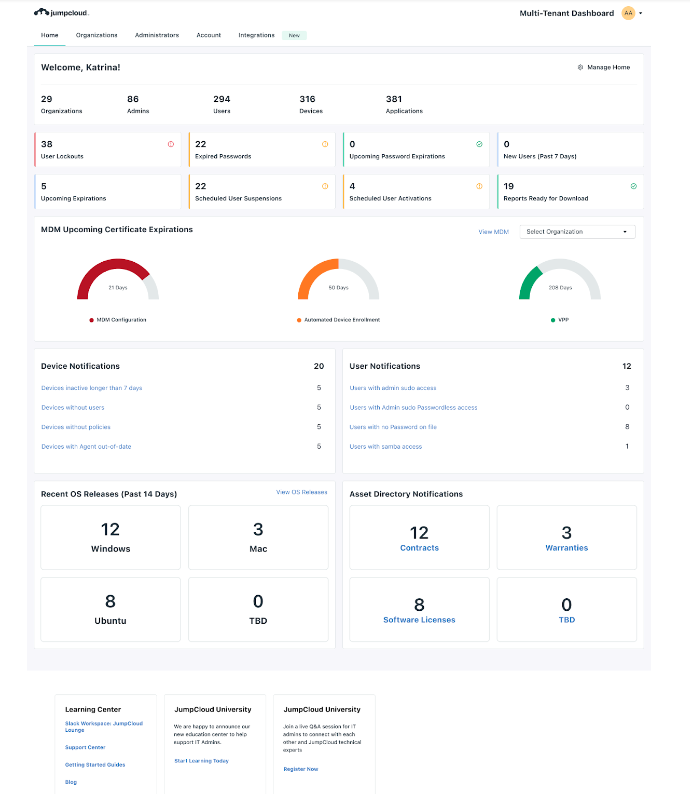This screenshot has height=794, width=690.
Task: Switch to the Home tab
Action: pyautogui.click(x=50, y=35)
